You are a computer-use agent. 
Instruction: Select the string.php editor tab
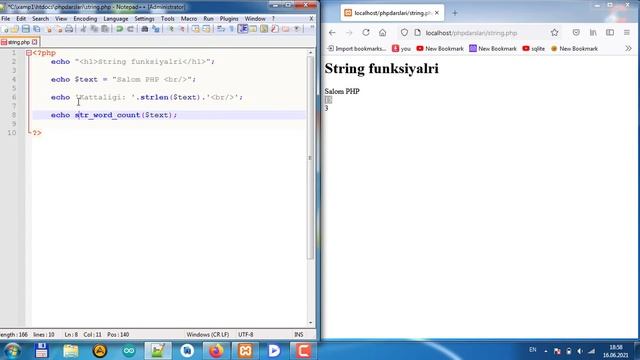pyautogui.click(x=19, y=42)
